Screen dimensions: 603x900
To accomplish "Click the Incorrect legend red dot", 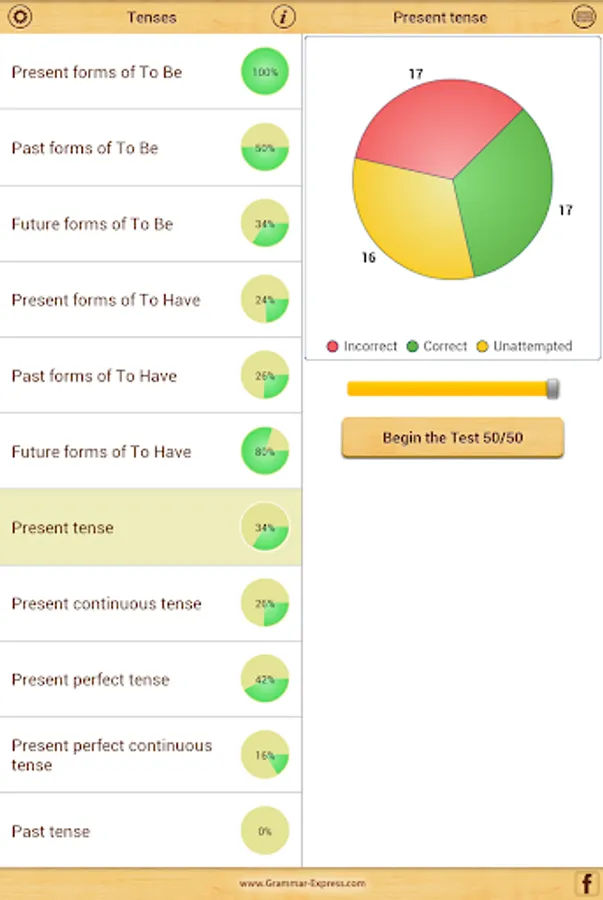I will (333, 347).
